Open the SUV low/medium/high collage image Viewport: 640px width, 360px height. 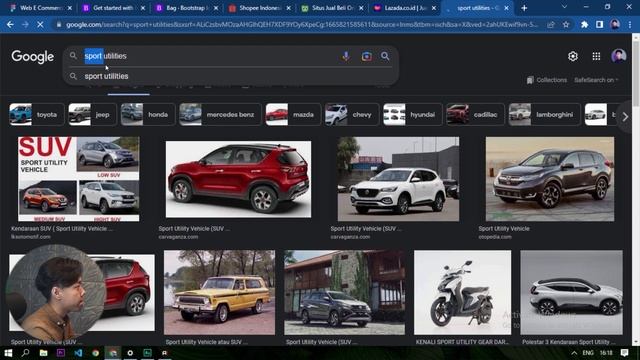pos(78,179)
